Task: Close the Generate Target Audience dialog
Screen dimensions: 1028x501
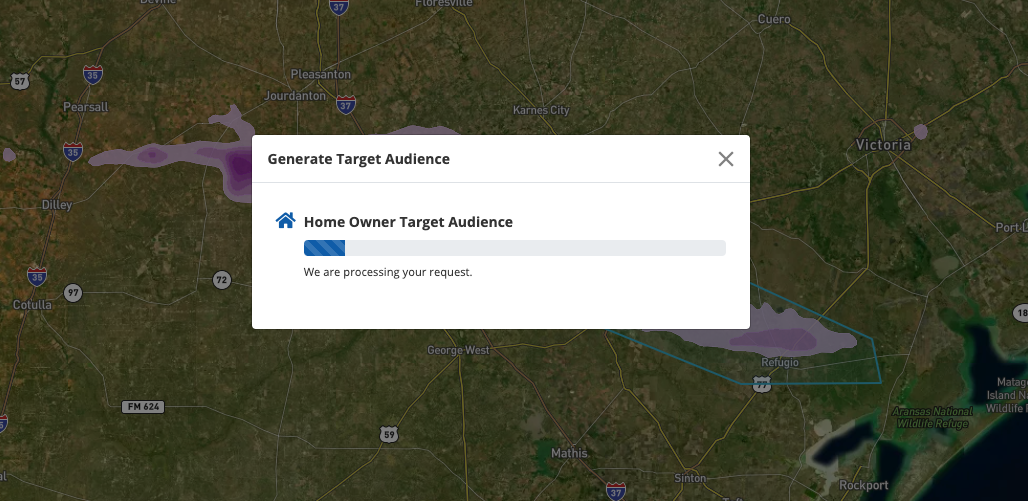Action: coord(726,159)
